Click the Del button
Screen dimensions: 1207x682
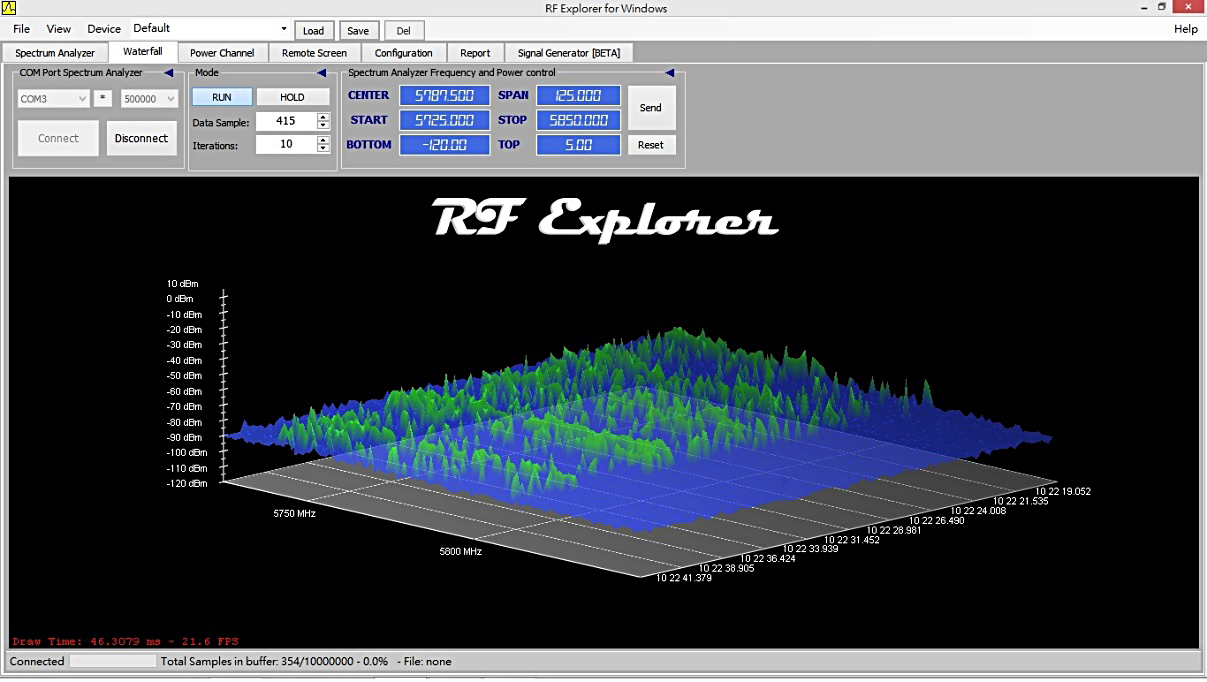coord(404,31)
